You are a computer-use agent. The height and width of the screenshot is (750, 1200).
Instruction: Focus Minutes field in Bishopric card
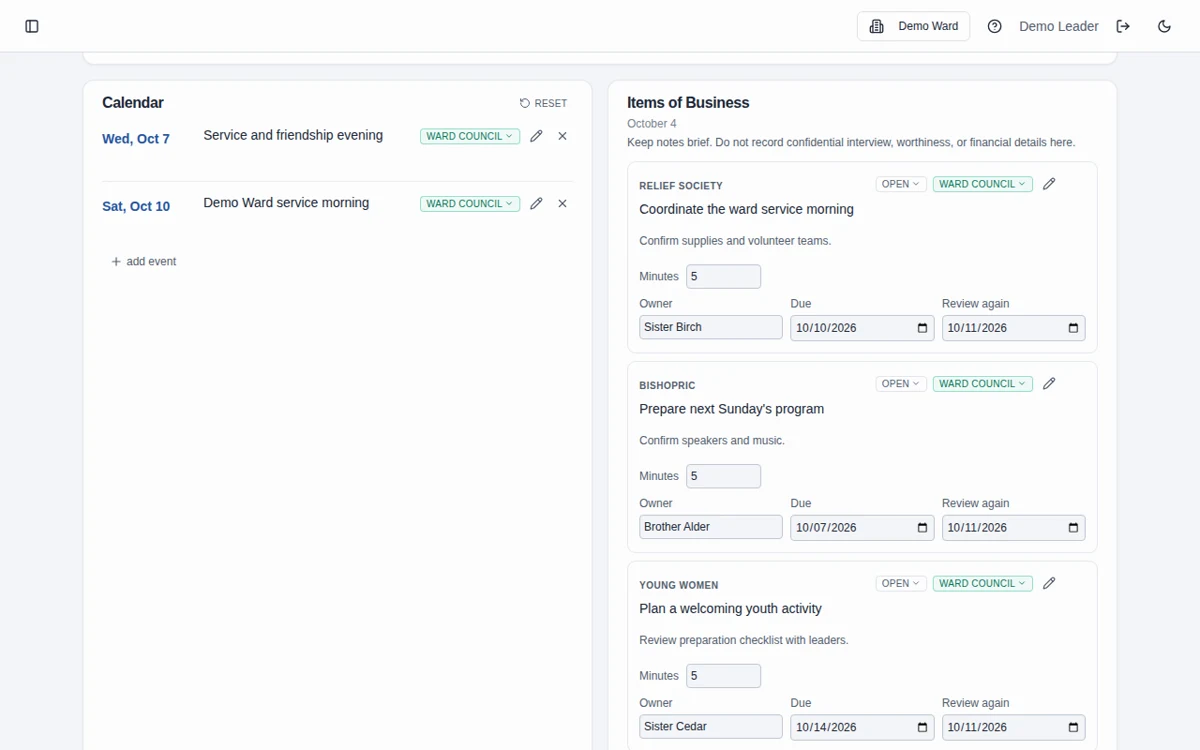723,476
